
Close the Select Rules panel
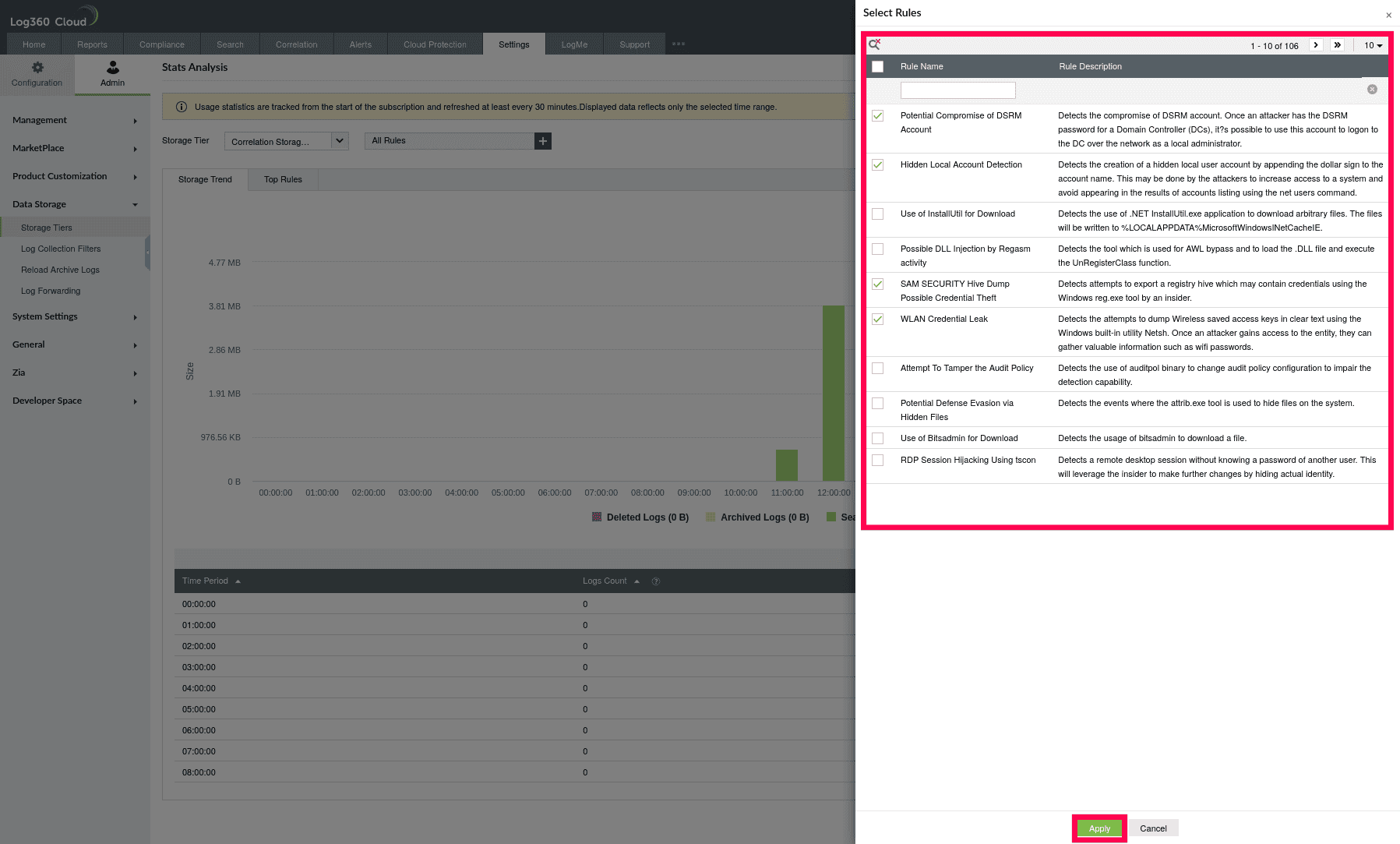point(1388,15)
